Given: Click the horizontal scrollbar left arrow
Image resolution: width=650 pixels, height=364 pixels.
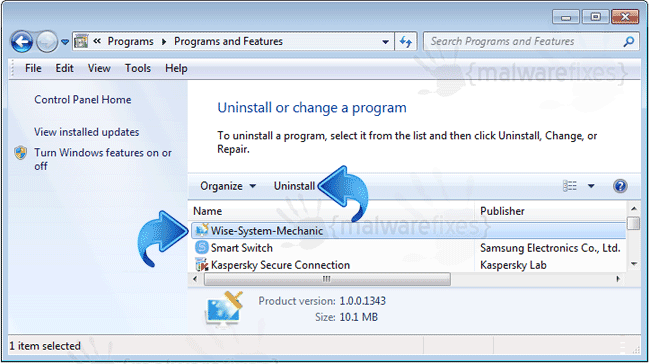Looking at the screenshot, I should pyautogui.click(x=195, y=279).
